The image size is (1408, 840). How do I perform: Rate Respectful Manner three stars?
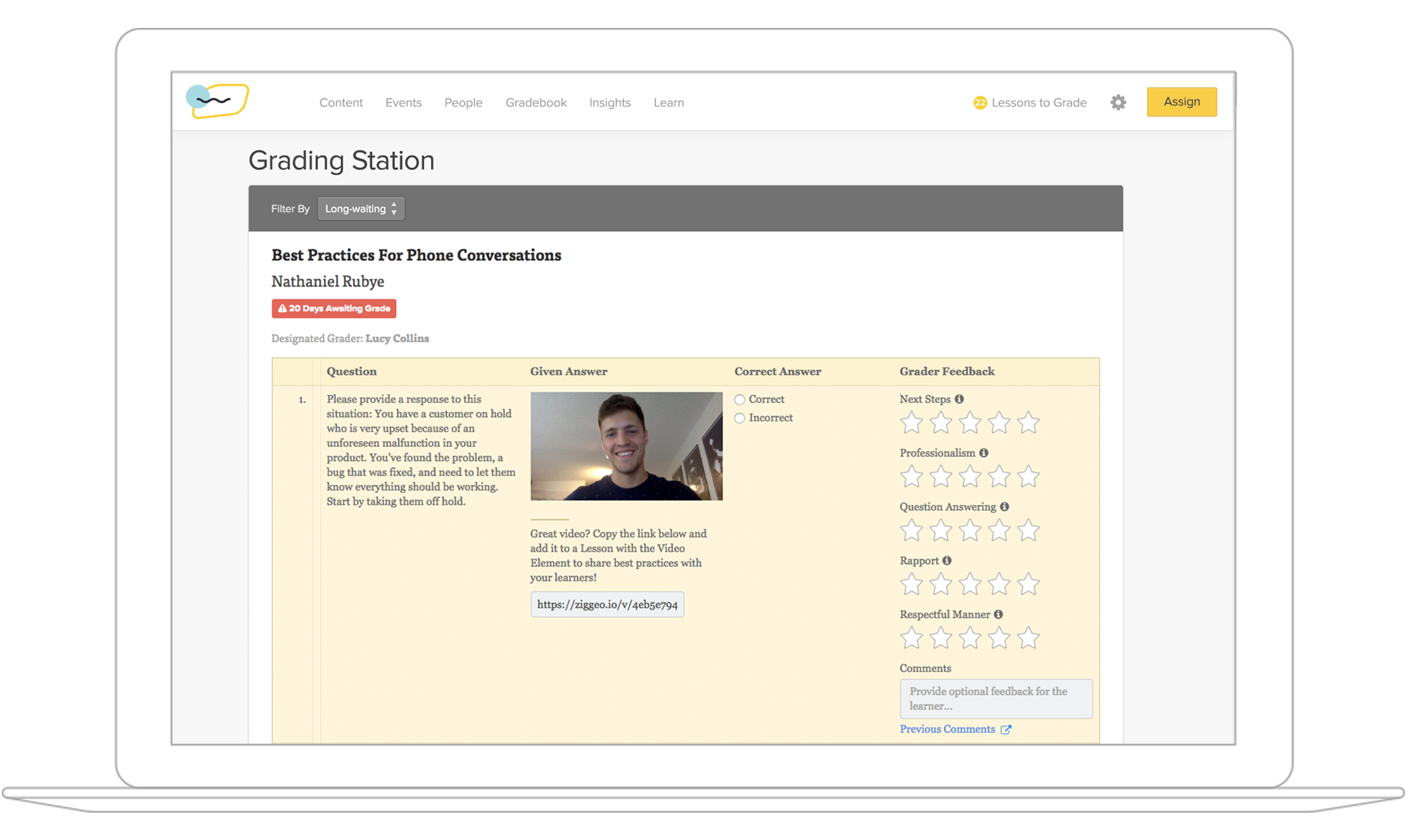970,638
